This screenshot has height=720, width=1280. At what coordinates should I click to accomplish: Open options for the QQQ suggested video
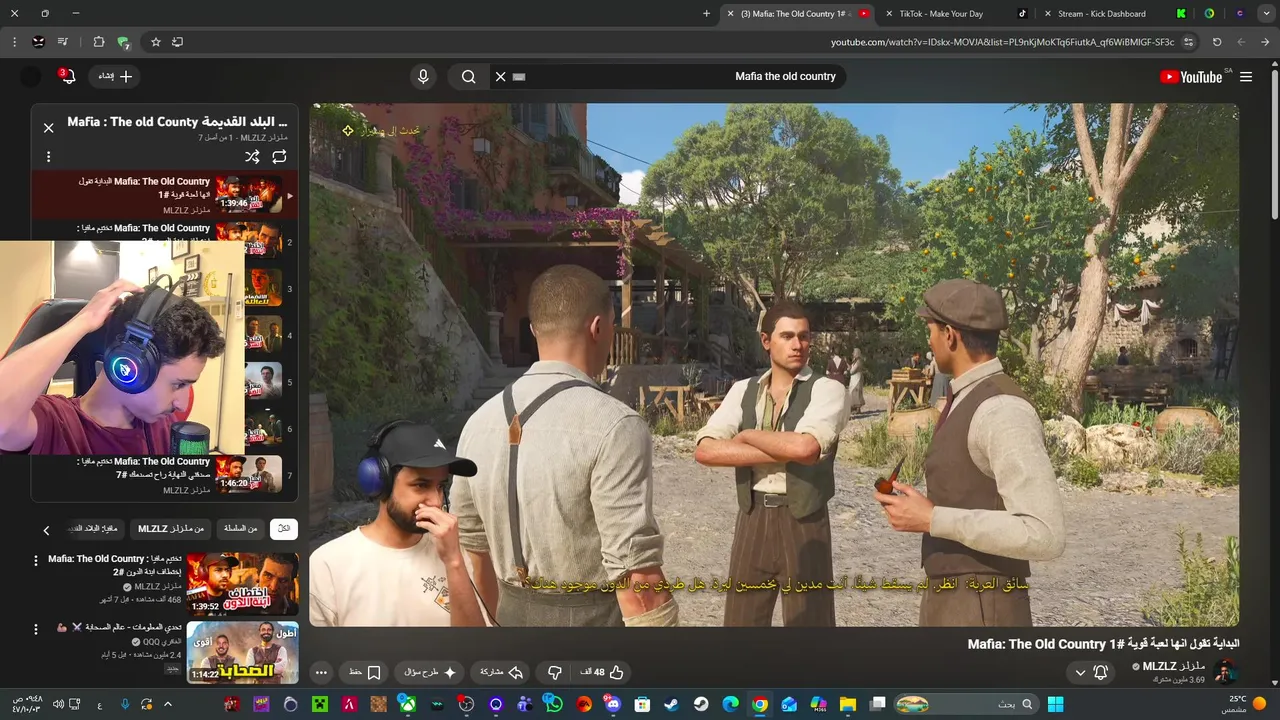point(36,629)
